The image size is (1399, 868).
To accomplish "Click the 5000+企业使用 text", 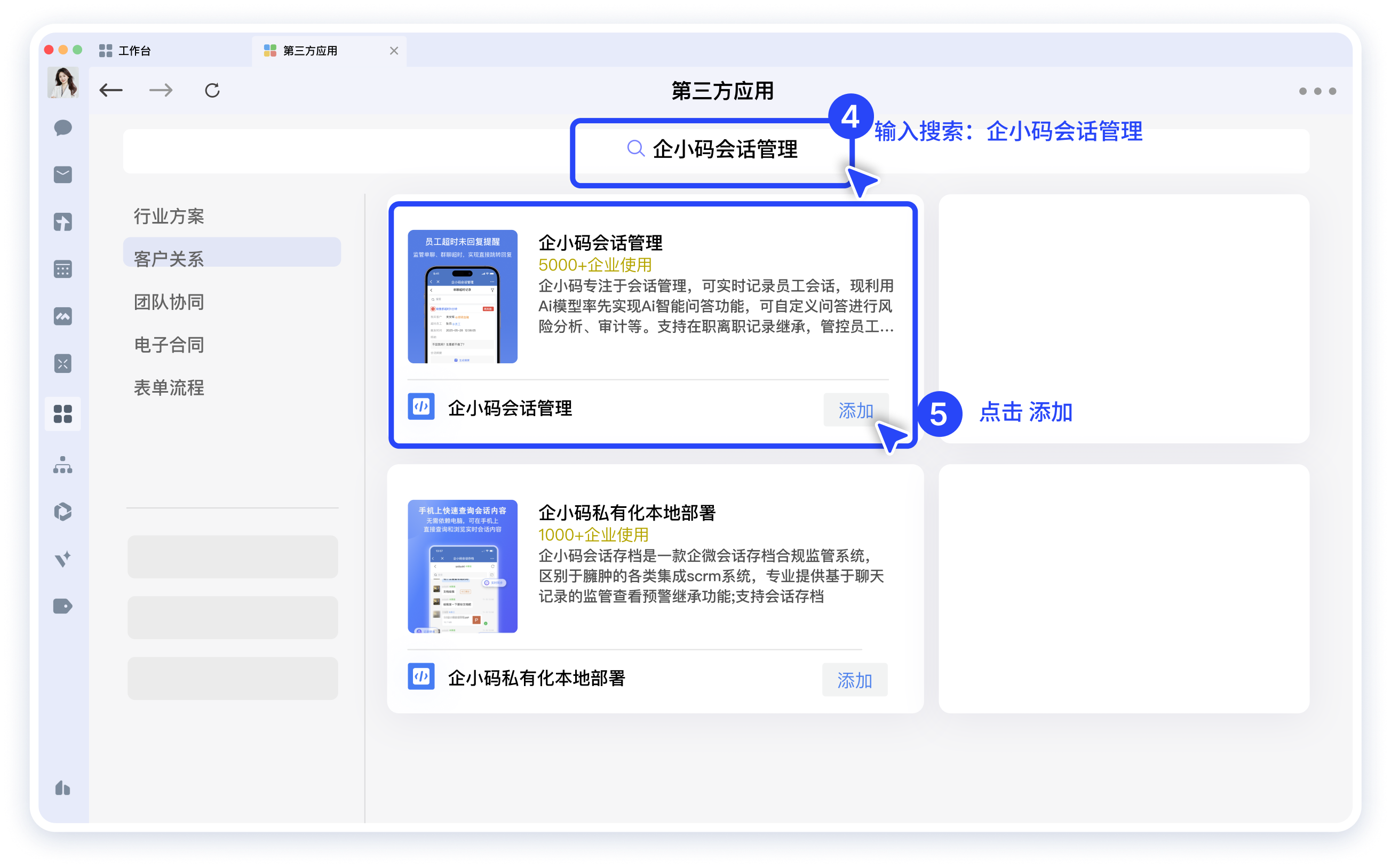I will click(x=595, y=265).
